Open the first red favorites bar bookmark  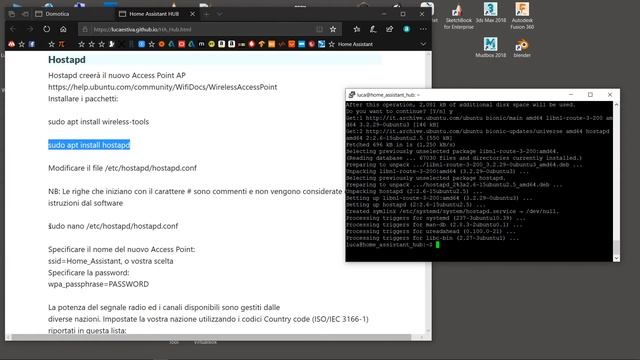click(11, 44)
